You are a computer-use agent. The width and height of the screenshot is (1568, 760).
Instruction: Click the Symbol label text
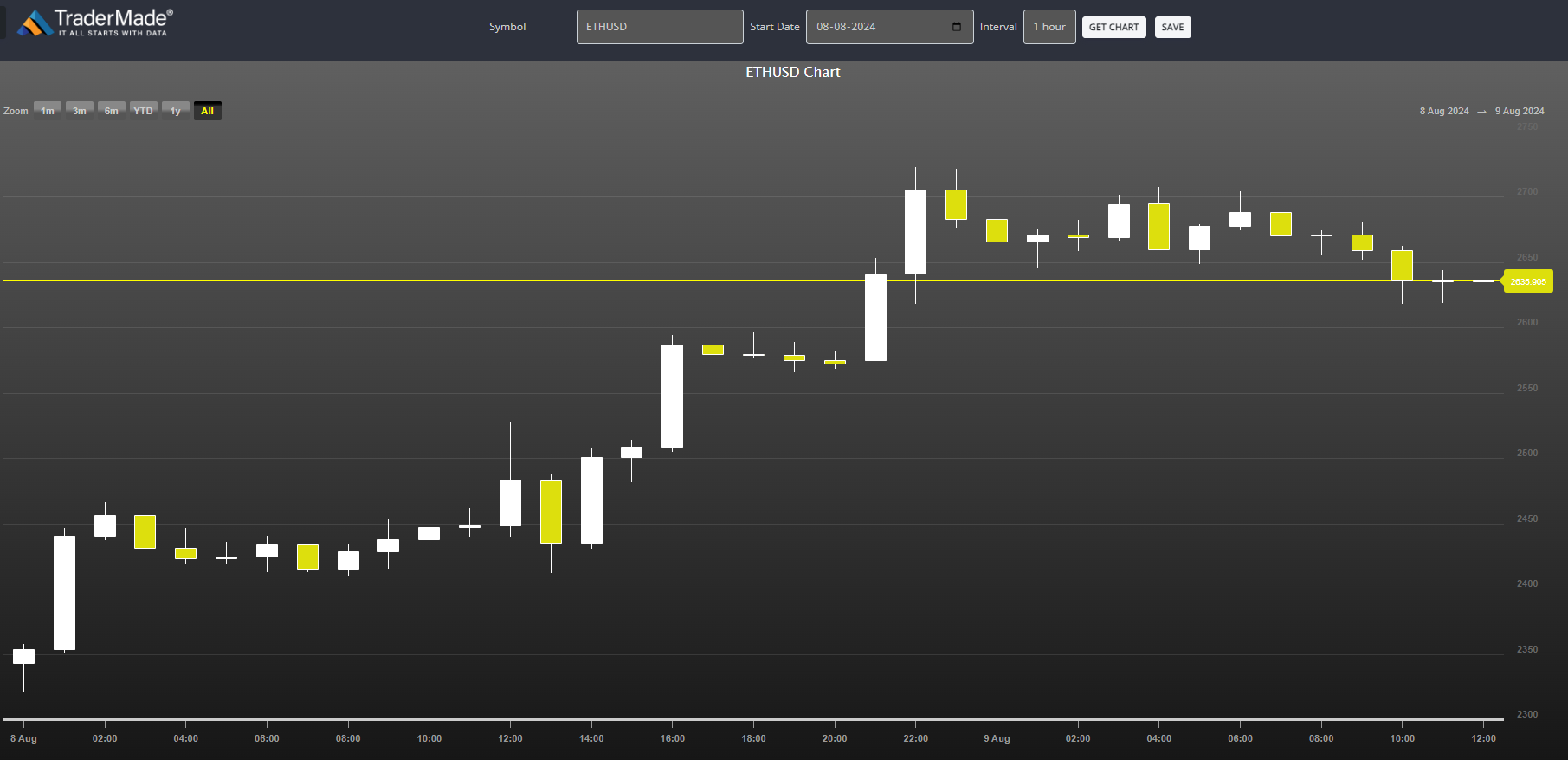click(507, 27)
